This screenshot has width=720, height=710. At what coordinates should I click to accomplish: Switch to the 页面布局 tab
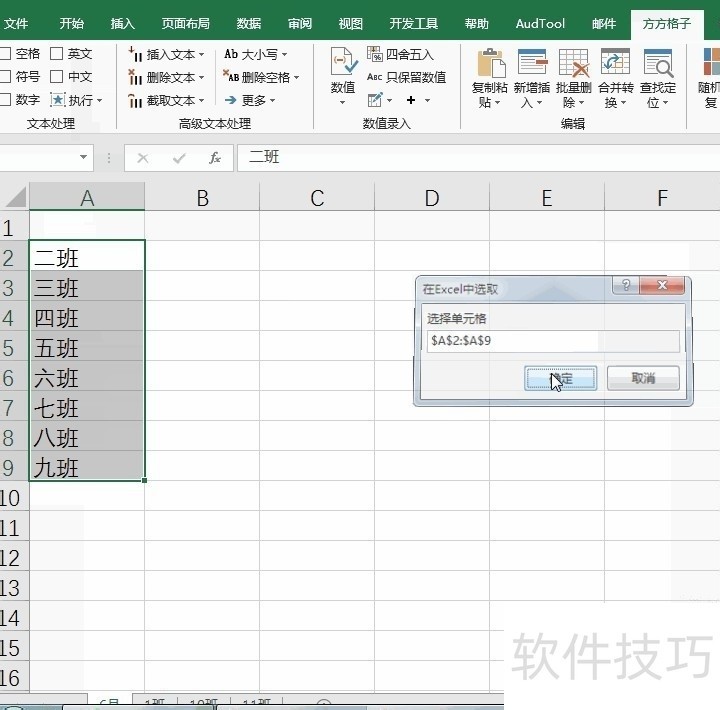click(186, 24)
